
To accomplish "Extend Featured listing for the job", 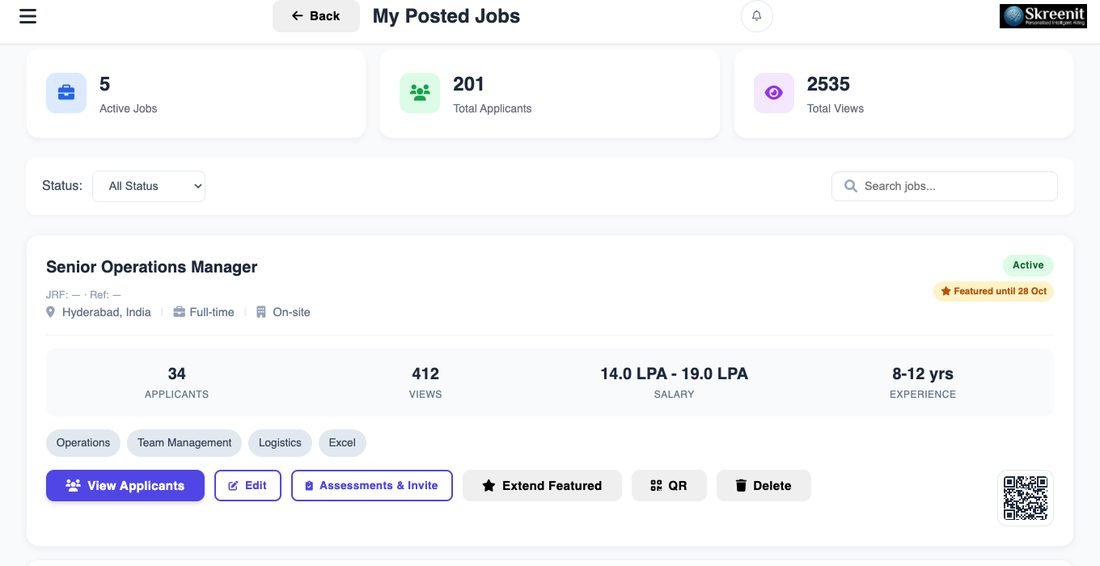I will 542,485.
